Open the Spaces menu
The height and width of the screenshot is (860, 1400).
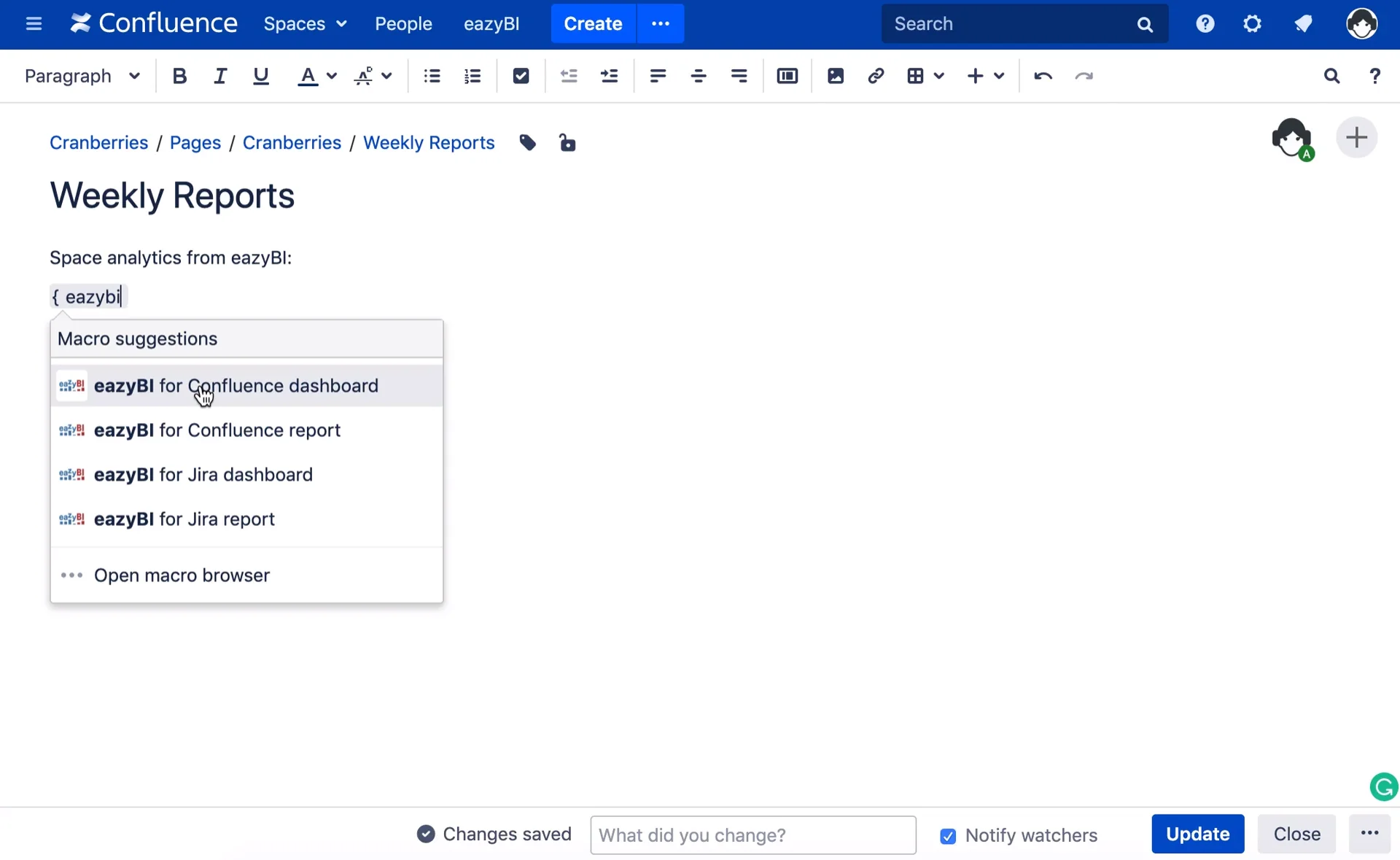(x=305, y=24)
